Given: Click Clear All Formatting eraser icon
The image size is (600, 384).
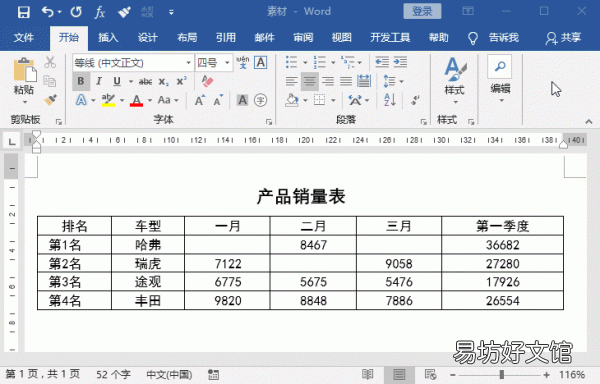Looking at the screenshot, I should (207, 81).
